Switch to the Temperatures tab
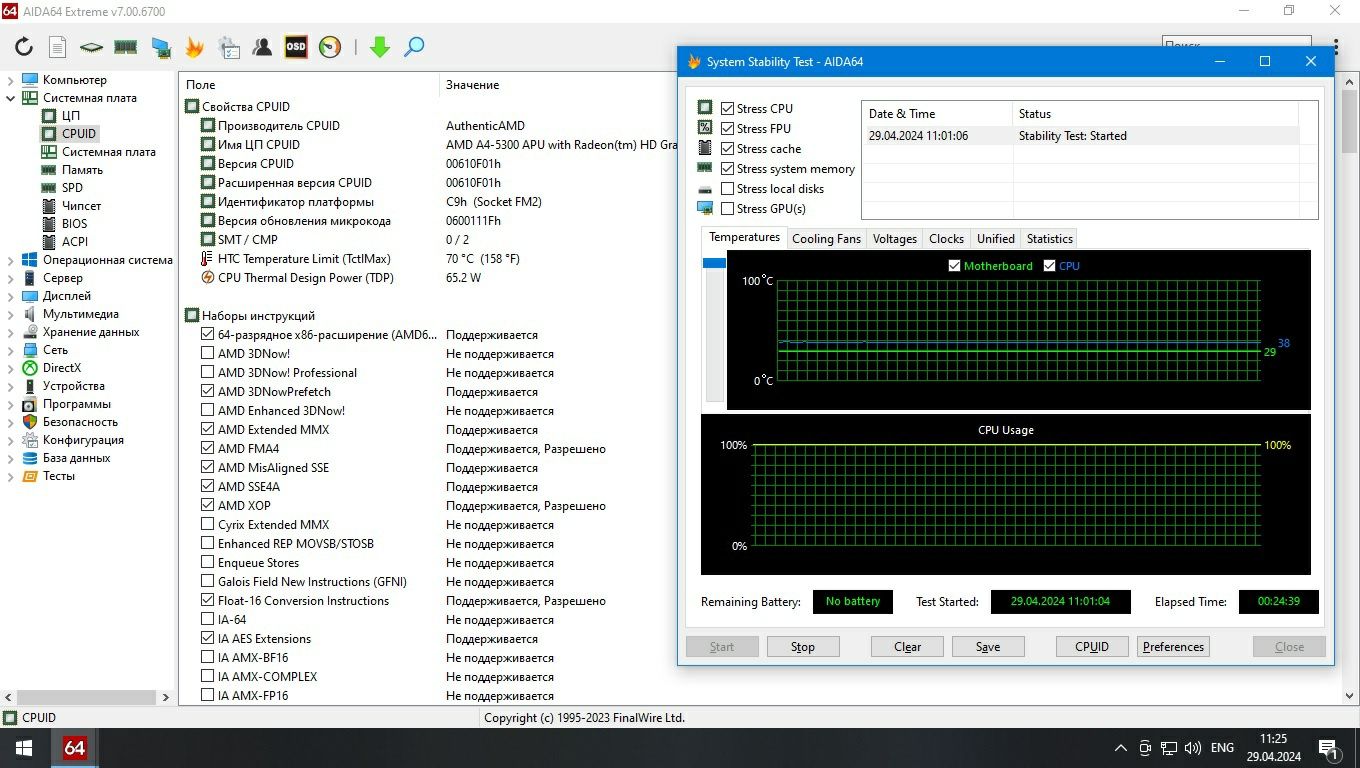 (744, 237)
